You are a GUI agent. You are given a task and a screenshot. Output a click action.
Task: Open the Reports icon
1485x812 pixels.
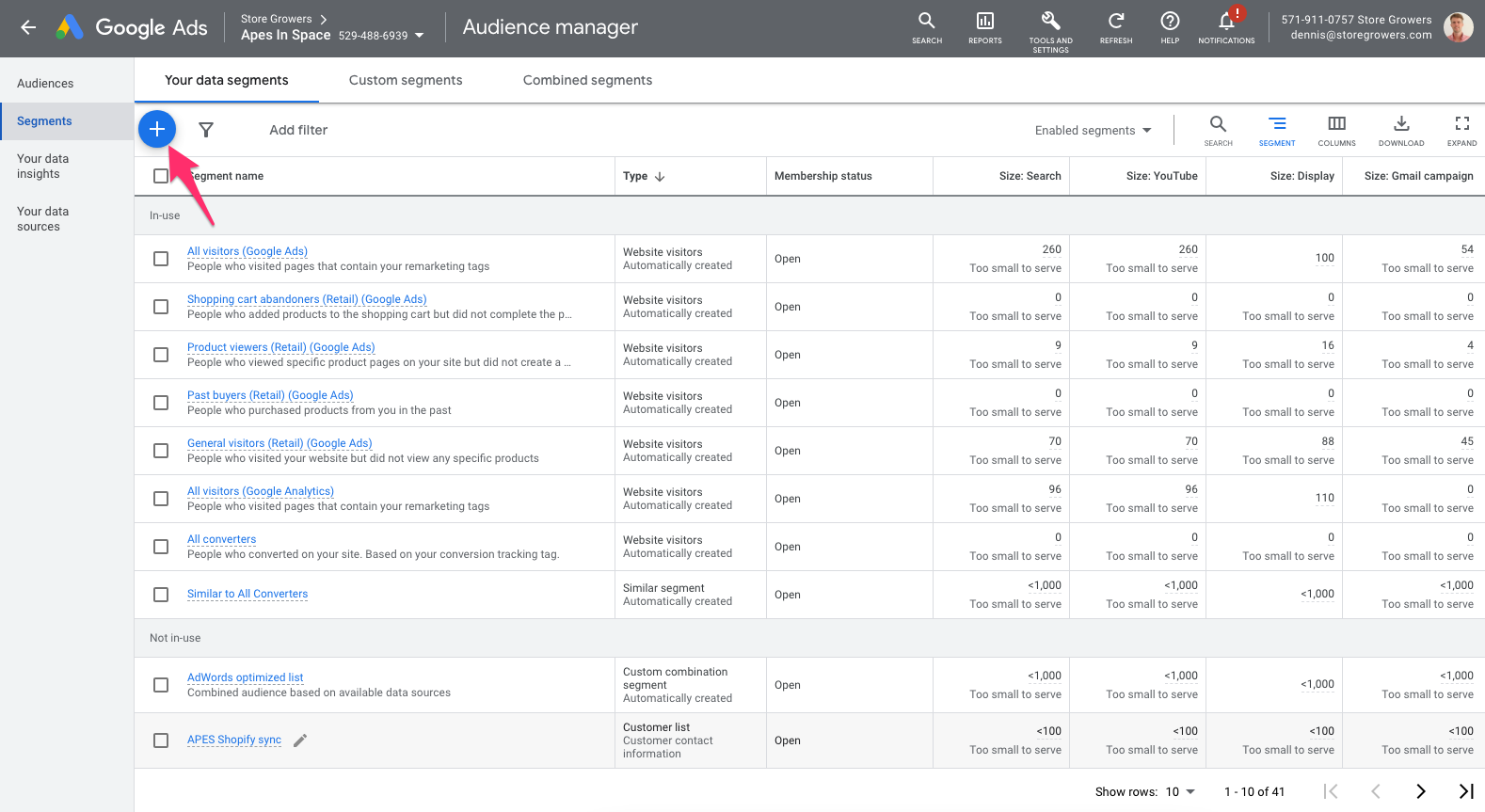[985, 27]
